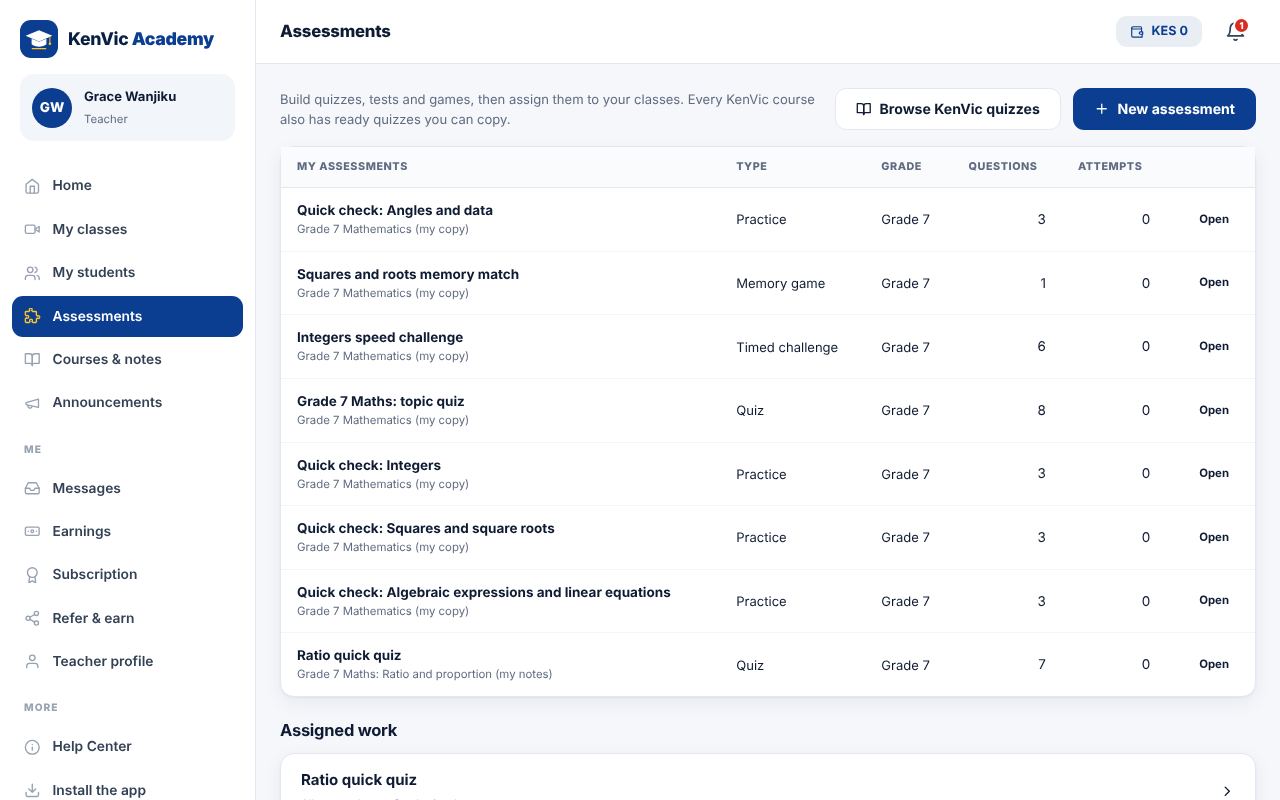Click the Ratio quick quiz assigned work card
The image size is (1280, 800).
tap(768, 778)
